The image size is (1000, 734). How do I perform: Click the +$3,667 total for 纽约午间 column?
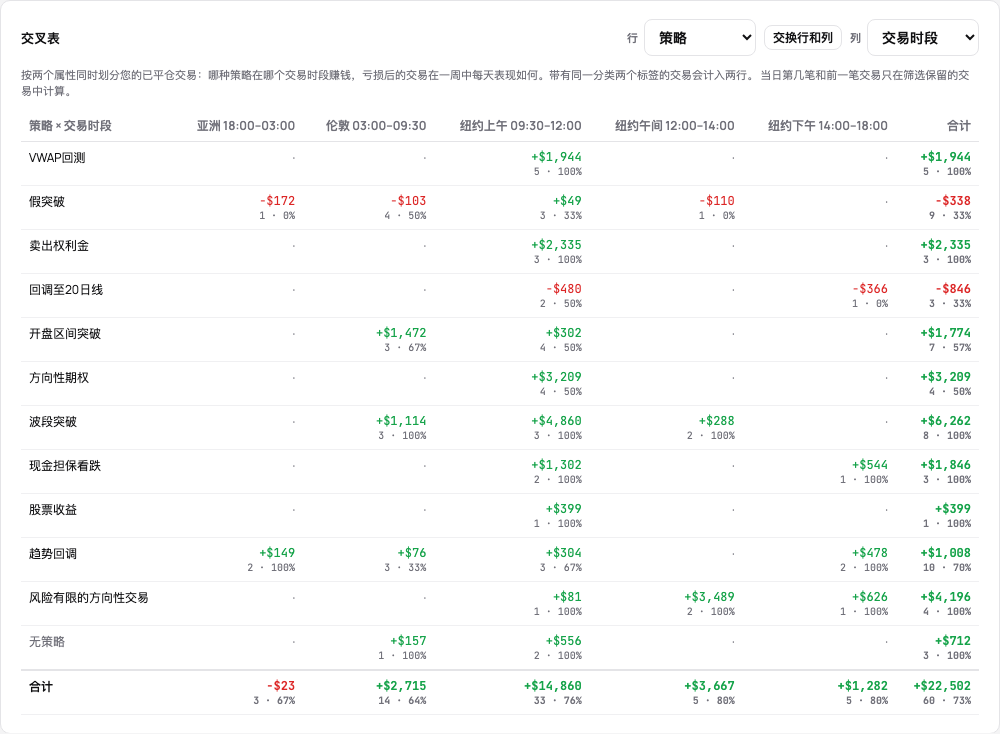709,686
